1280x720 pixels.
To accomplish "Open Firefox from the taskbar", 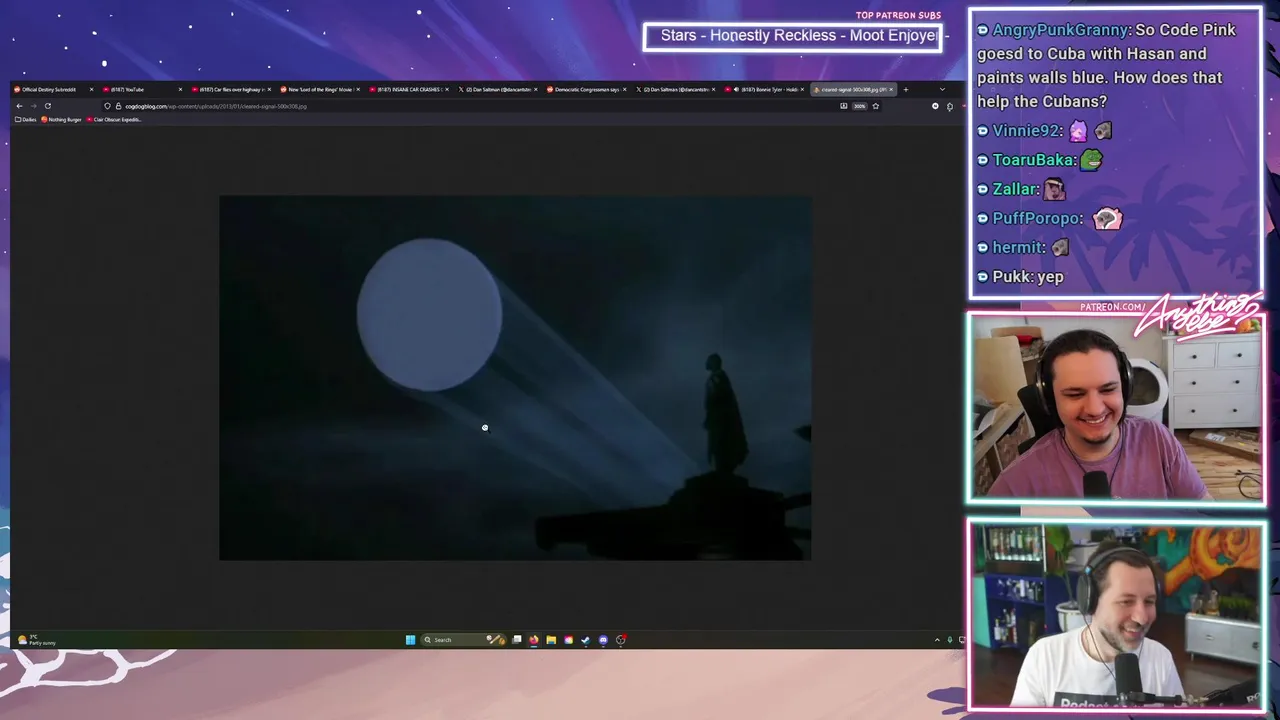I will point(534,640).
